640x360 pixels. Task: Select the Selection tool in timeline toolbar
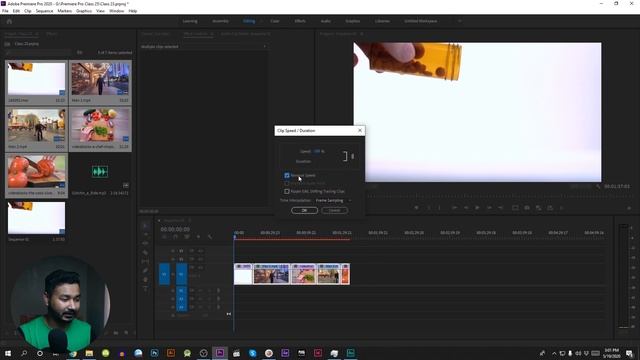pos(145,225)
